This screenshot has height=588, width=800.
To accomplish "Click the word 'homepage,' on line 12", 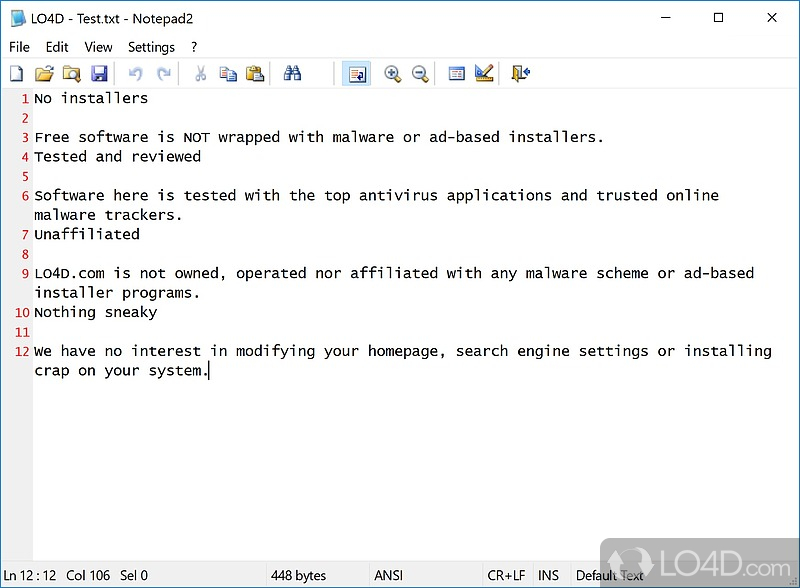I will click(x=407, y=352).
